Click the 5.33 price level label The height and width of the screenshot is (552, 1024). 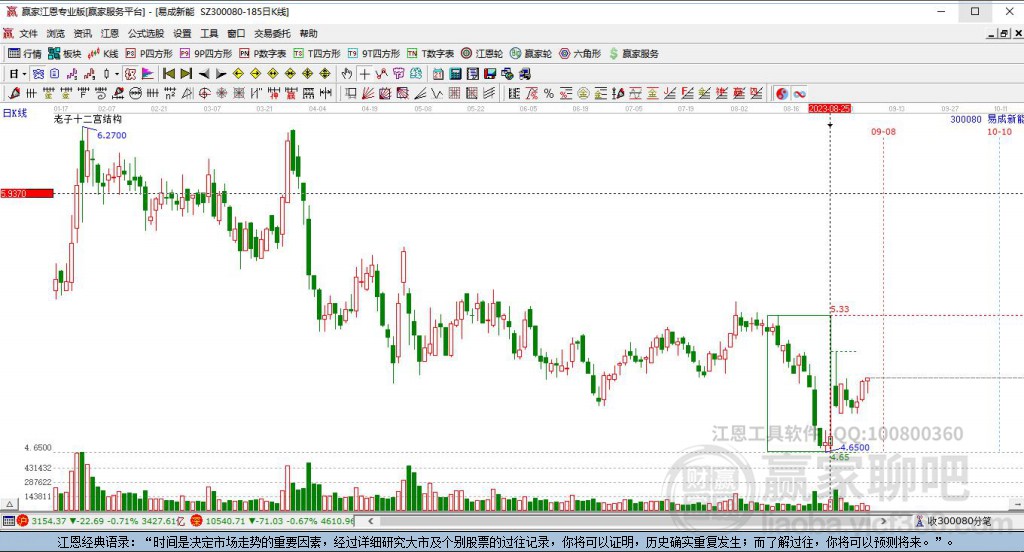click(840, 309)
